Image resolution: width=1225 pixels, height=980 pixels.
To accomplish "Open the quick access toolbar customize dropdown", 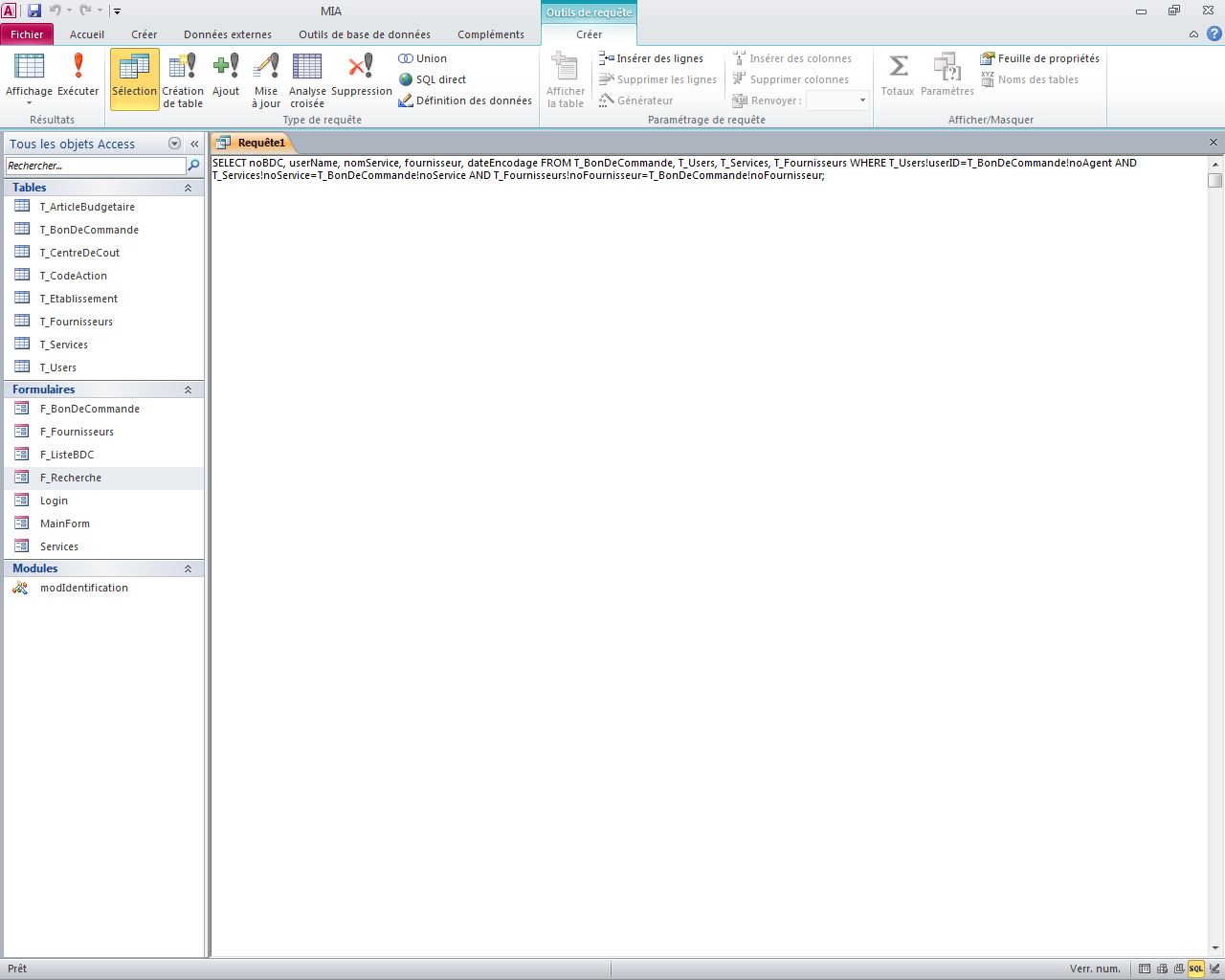I will point(117,11).
